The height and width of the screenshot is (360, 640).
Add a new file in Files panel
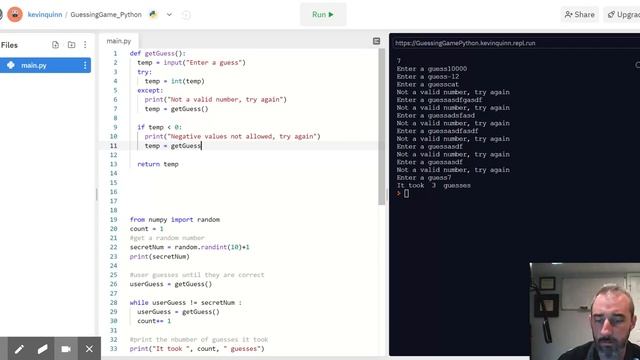tap(56, 45)
